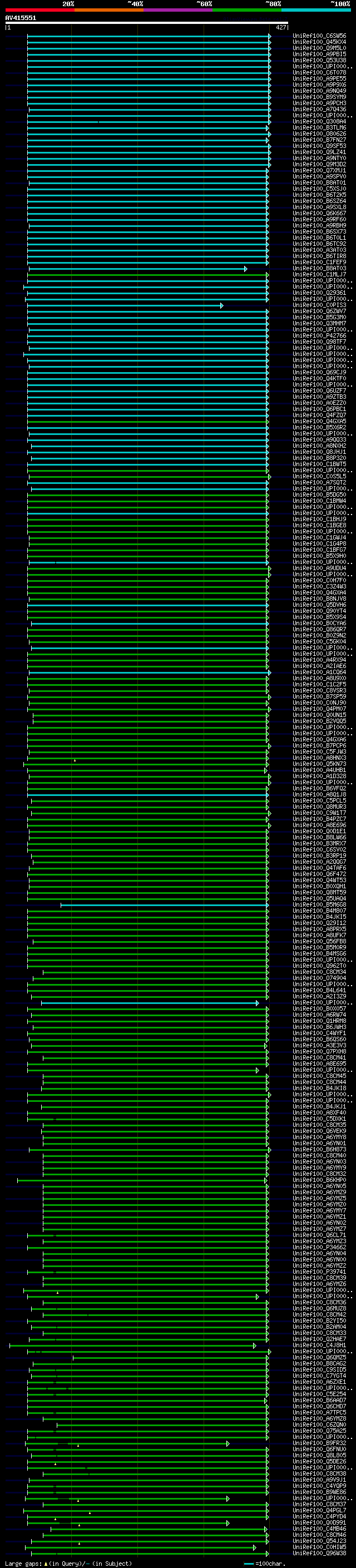Click the cyan ~100% identity legend segment

(x=316, y=11)
